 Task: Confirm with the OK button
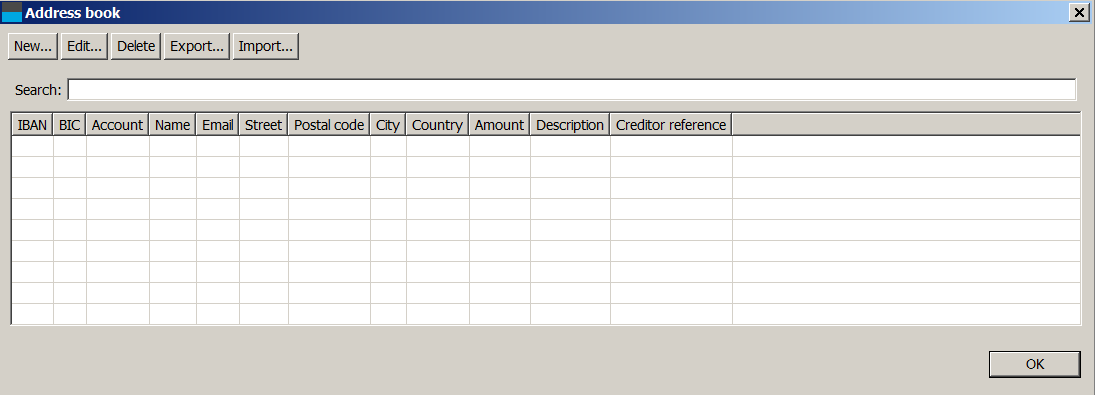[1035, 364]
